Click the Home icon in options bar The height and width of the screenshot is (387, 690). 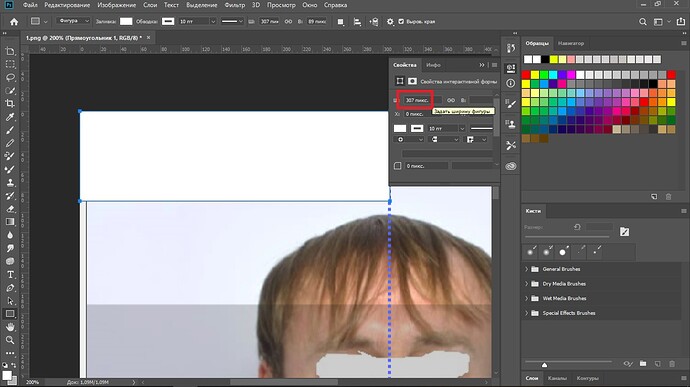[14, 22]
